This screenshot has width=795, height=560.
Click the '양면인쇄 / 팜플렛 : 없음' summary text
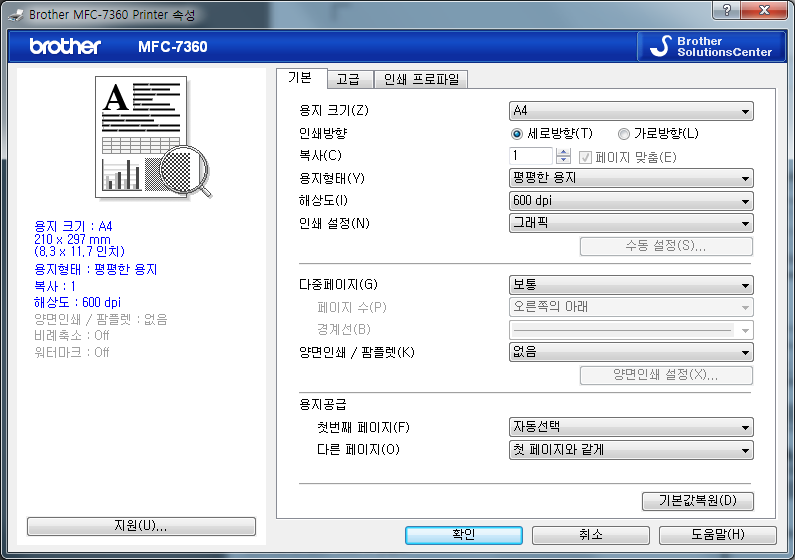pyautogui.click(x=100, y=319)
